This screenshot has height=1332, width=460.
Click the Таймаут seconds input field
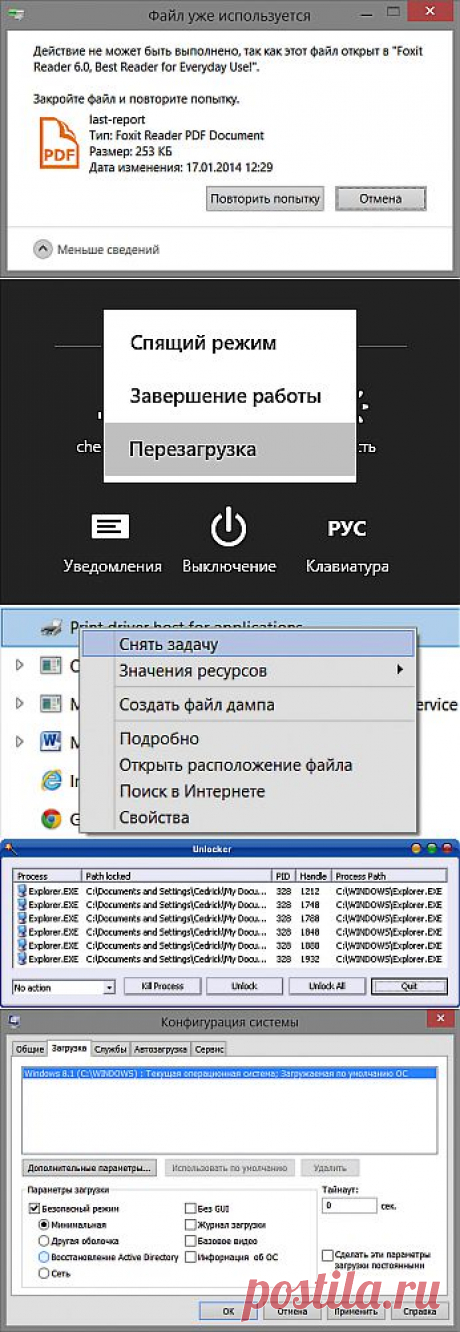349,1206
